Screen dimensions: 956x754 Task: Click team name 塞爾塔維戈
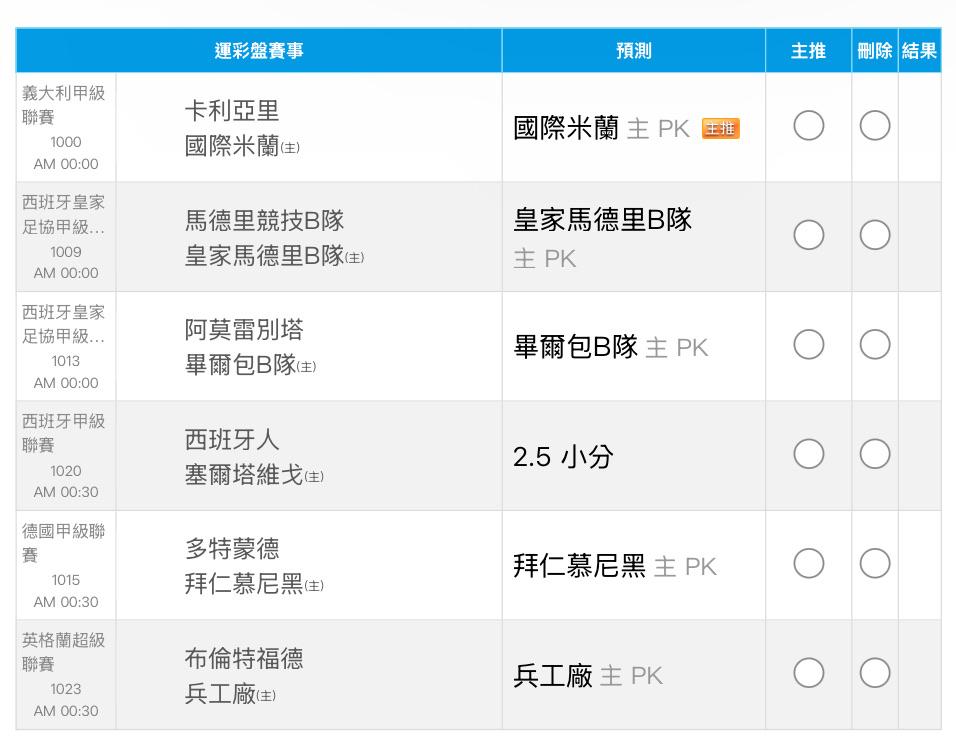coord(243,474)
